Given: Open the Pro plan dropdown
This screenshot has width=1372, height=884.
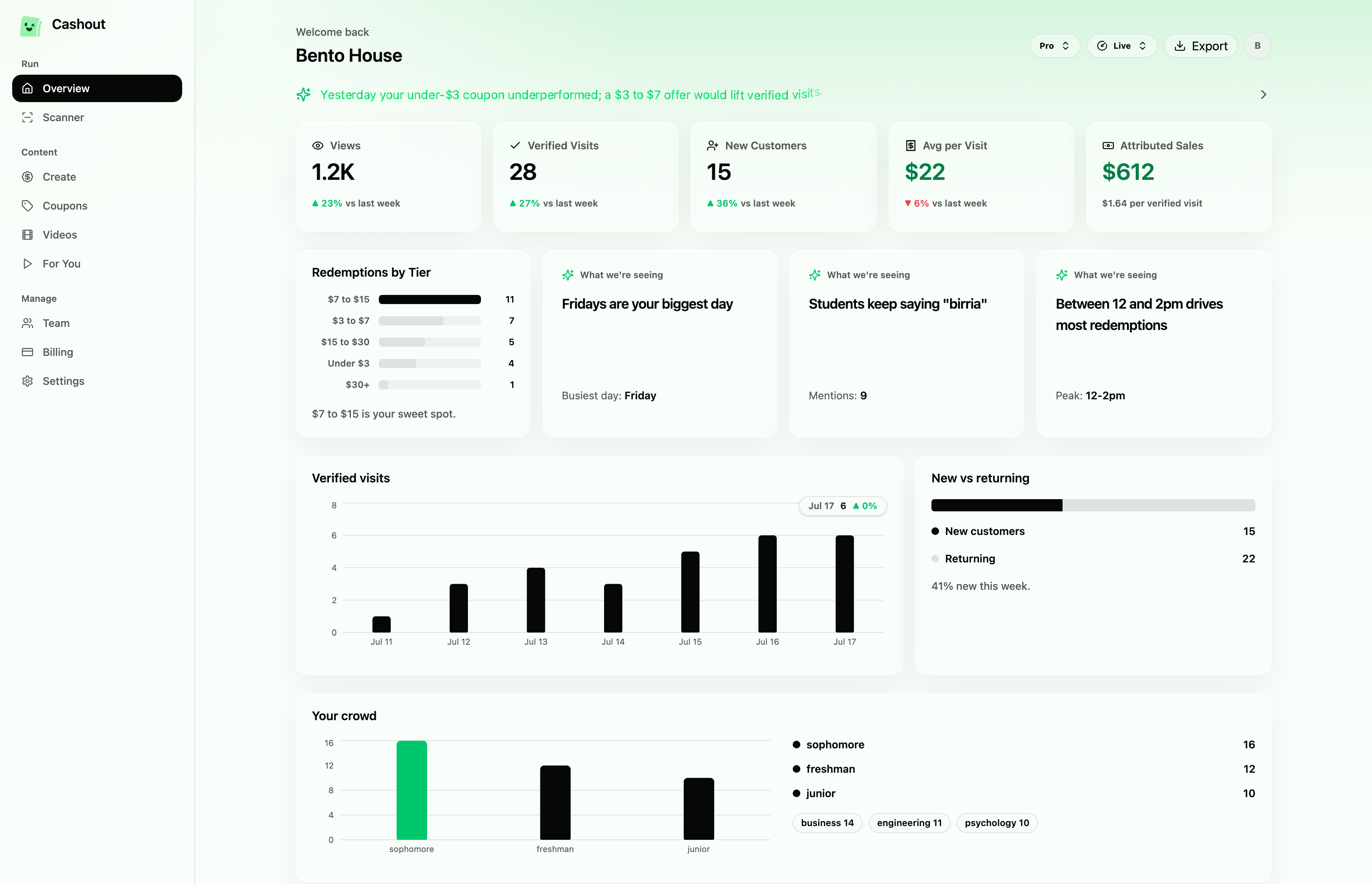Looking at the screenshot, I should (1055, 46).
